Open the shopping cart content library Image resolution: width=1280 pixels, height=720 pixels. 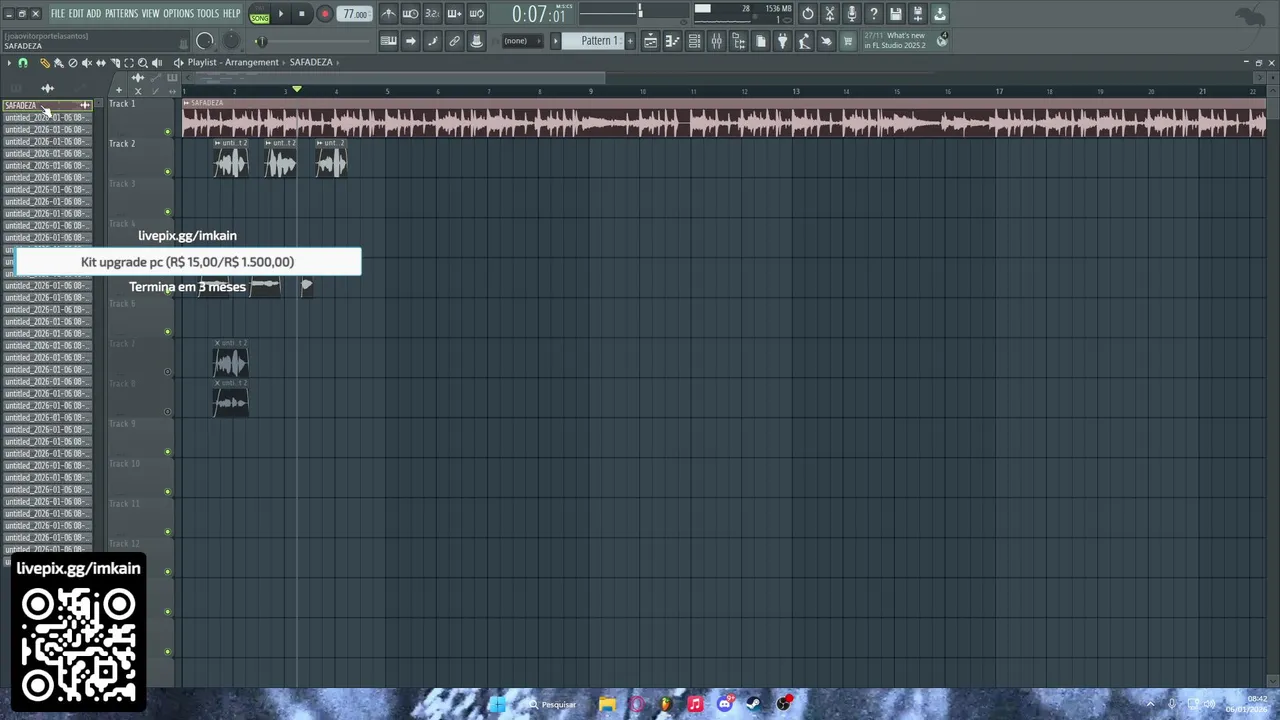coord(848,41)
